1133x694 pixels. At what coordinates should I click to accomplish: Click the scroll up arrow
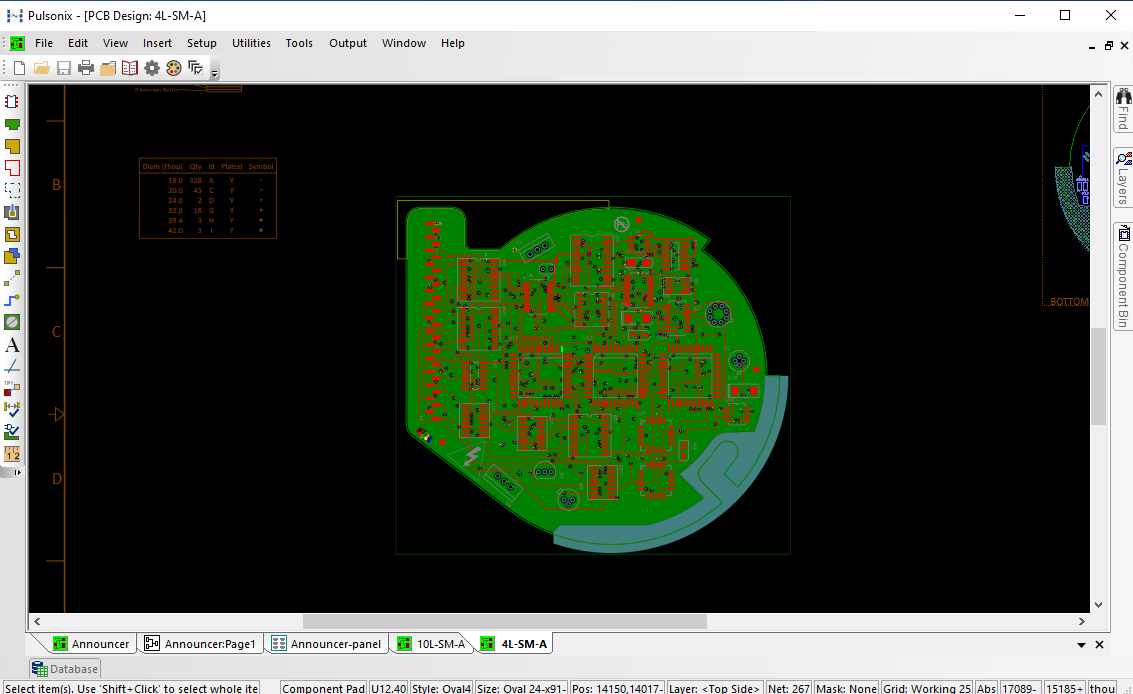[x=1098, y=94]
